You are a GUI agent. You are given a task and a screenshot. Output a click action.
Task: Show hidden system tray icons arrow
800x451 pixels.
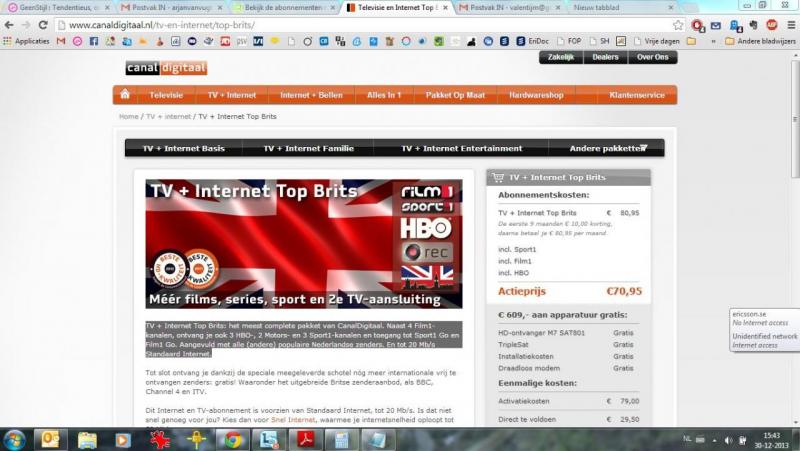714,440
